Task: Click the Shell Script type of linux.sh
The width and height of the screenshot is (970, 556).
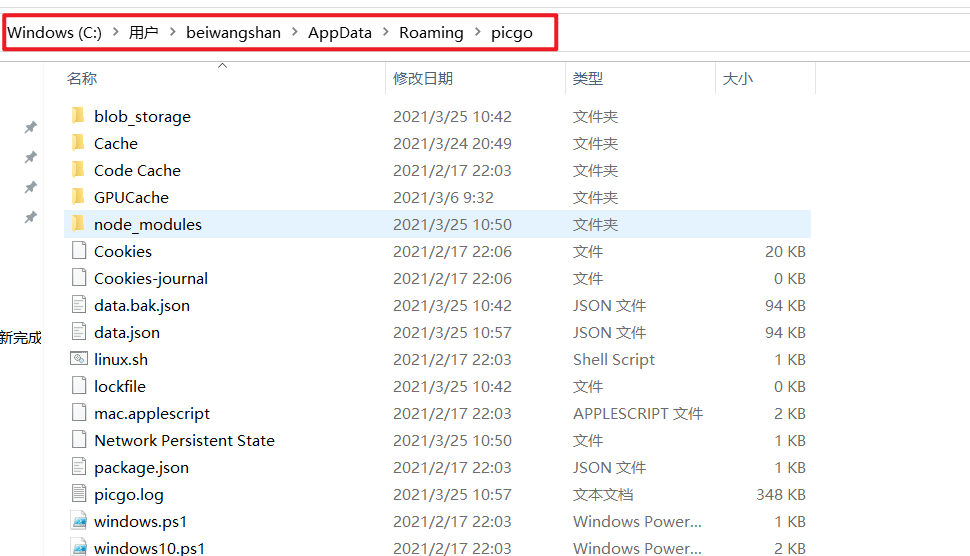Action: 614,359
